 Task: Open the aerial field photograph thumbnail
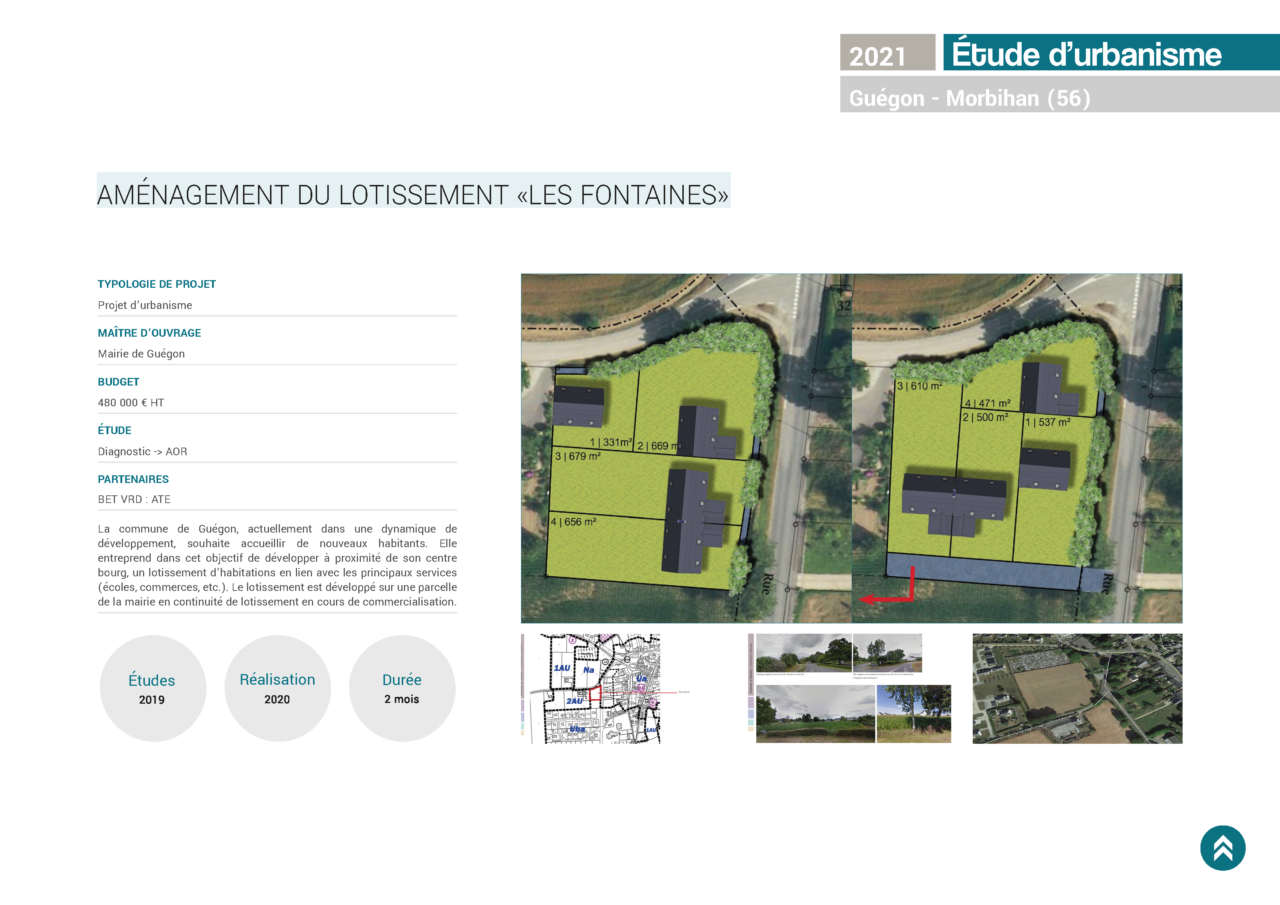(x=1077, y=688)
